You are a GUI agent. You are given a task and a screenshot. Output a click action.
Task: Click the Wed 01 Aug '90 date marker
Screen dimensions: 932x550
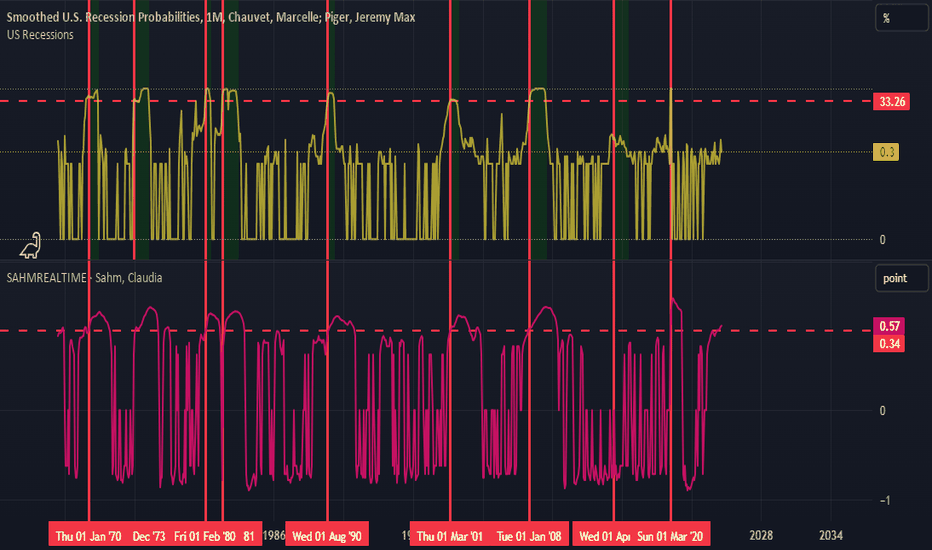(x=327, y=536)
